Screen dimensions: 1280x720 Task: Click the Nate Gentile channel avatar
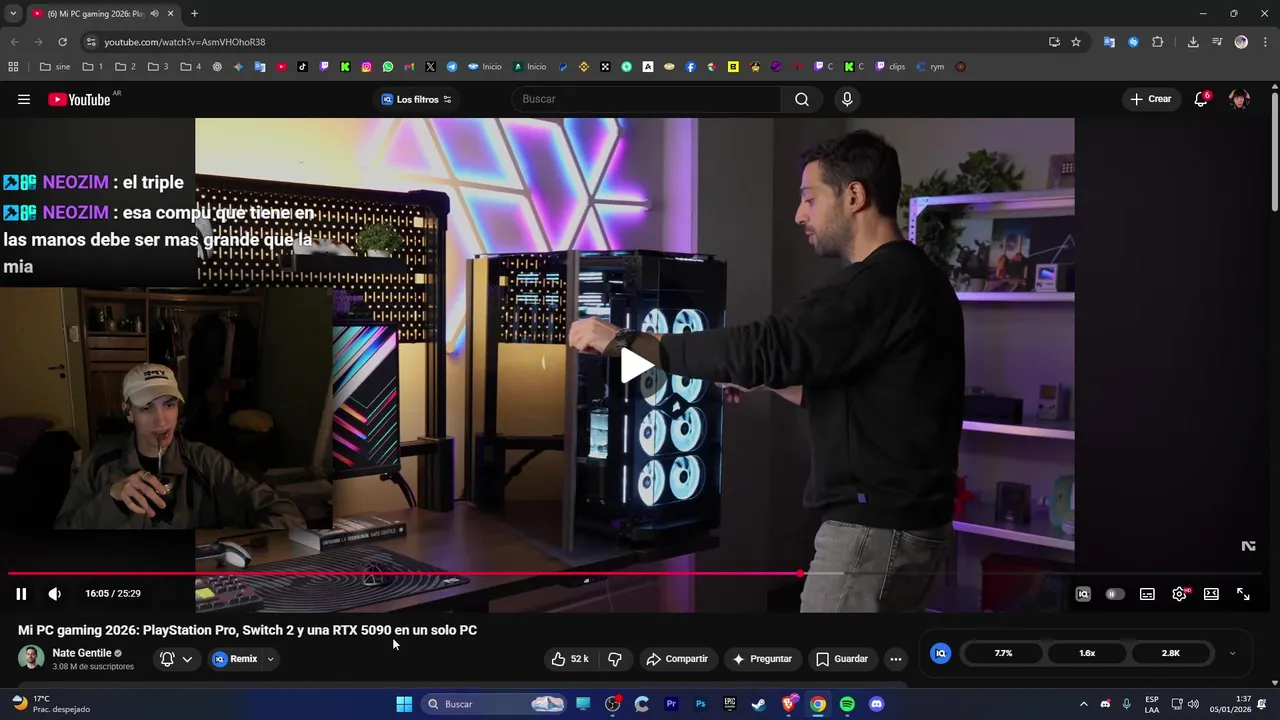31,658
